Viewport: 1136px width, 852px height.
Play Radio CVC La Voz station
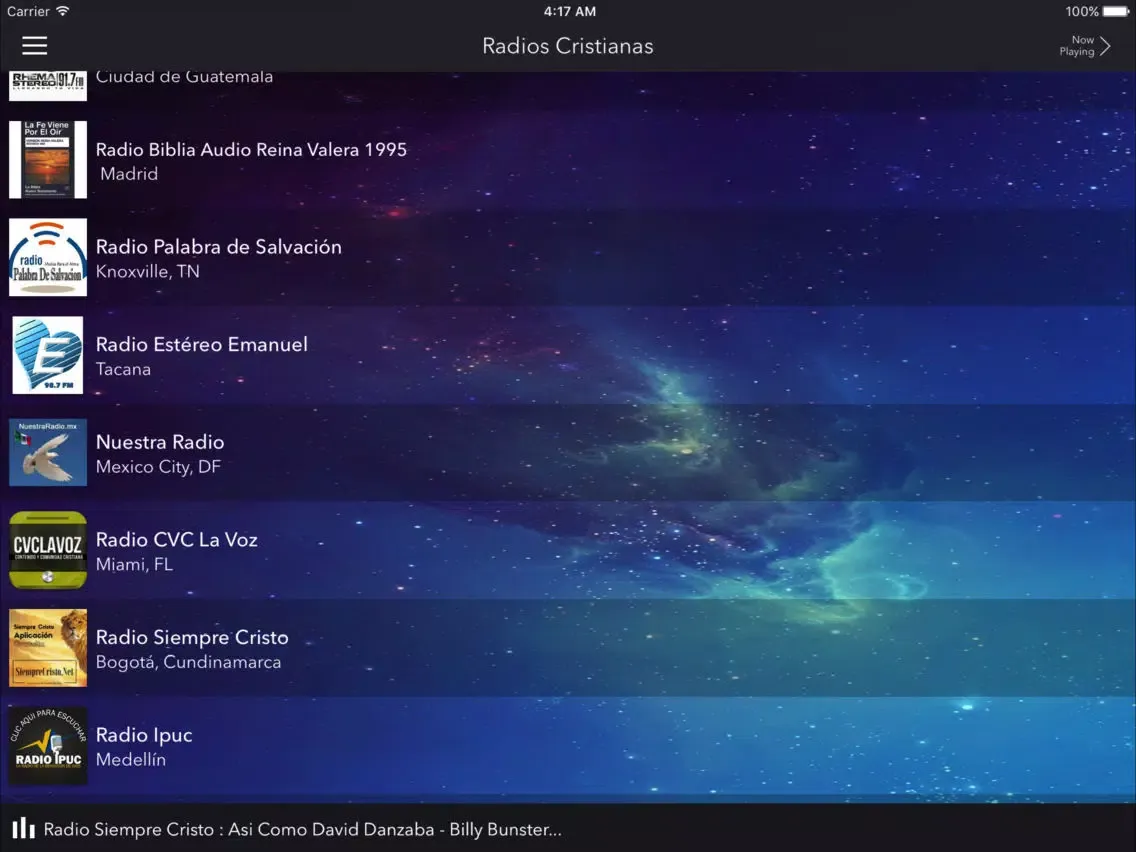pyautogui.click(x=568, y=551)
